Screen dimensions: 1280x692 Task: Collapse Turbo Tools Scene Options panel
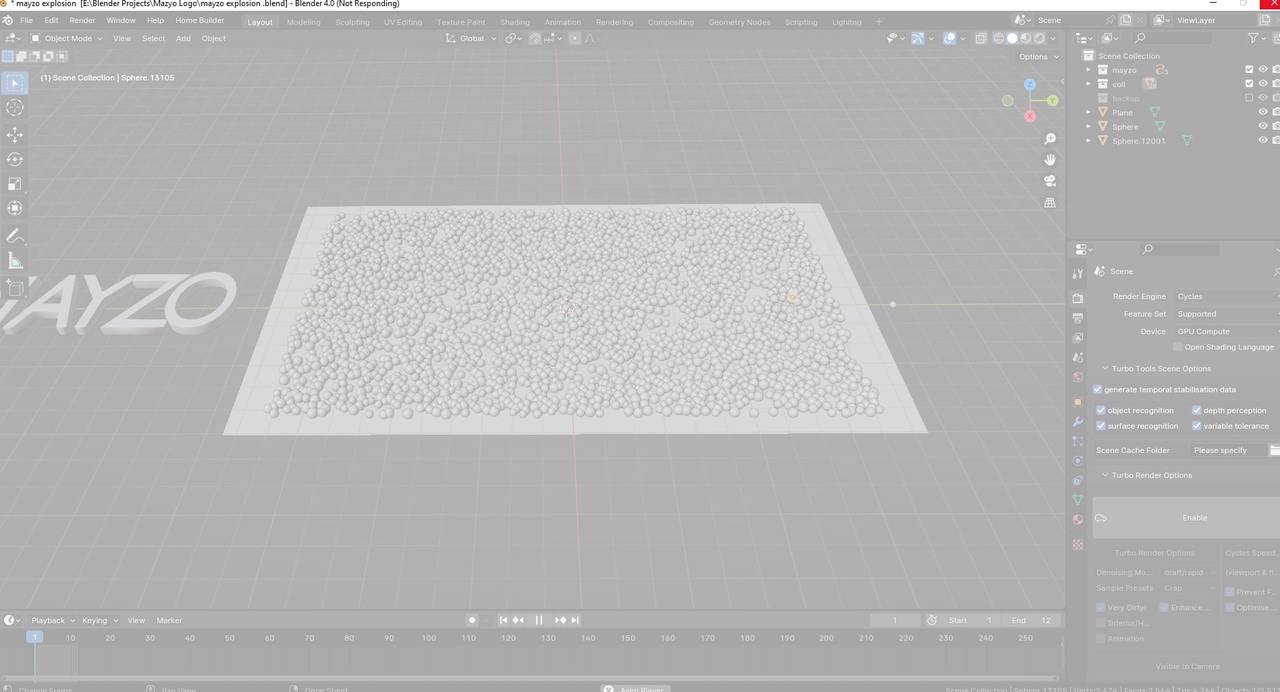(x=1160, y=368)
